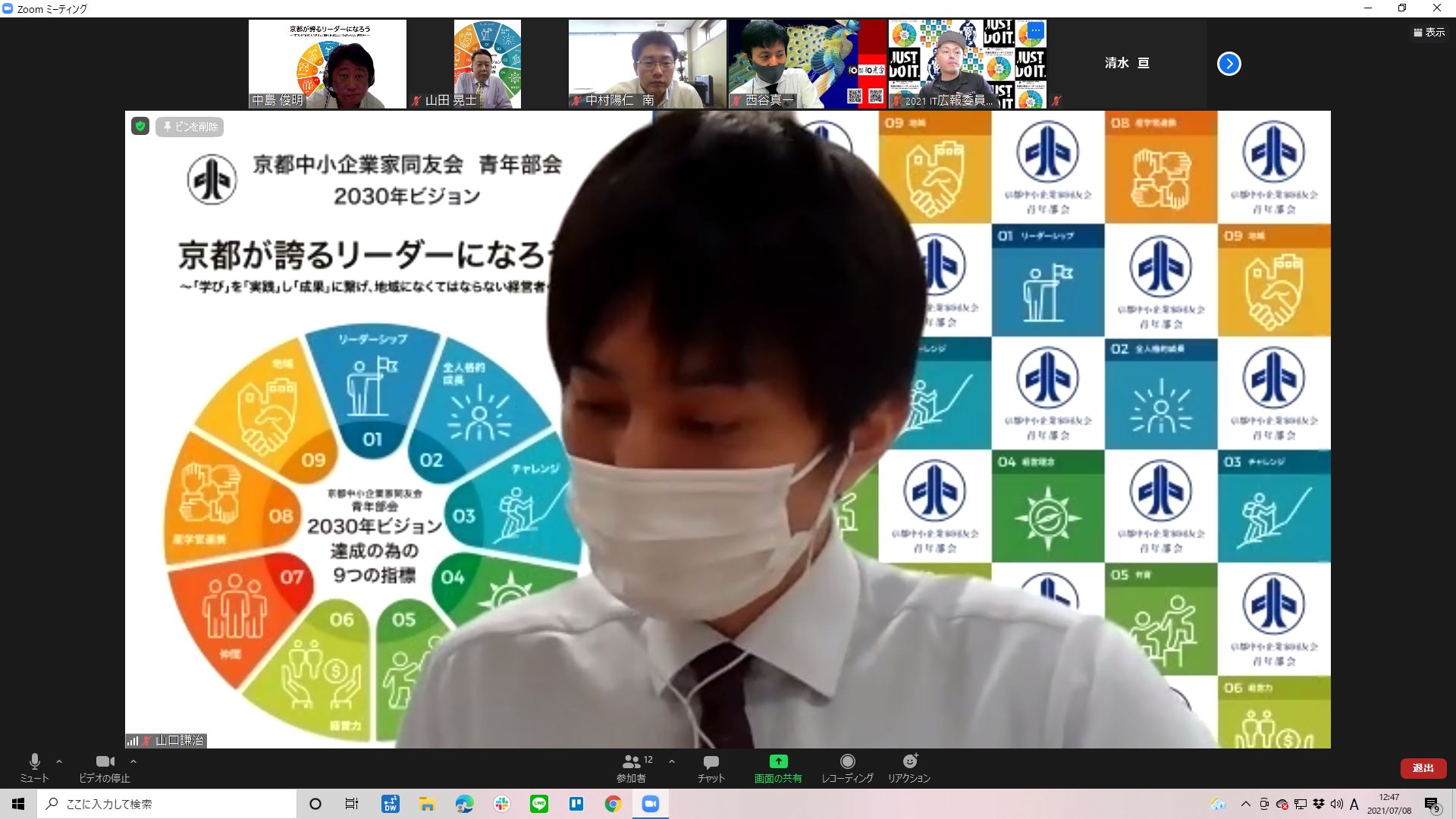Stop video with ビデオの停止 button

pos(105,767)
